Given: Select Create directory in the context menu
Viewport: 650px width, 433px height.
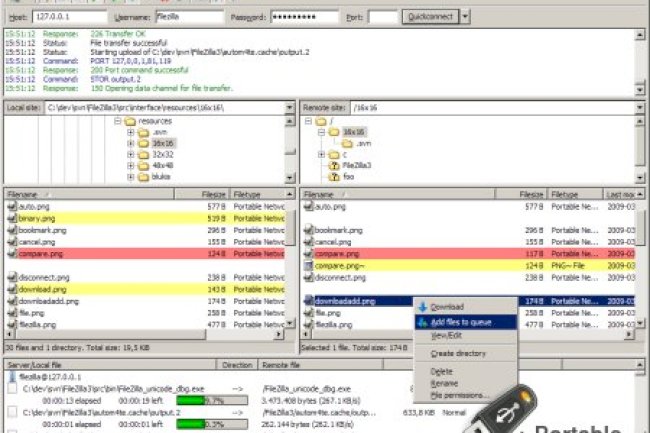Looking at the screenshot, I should point(456,353).
